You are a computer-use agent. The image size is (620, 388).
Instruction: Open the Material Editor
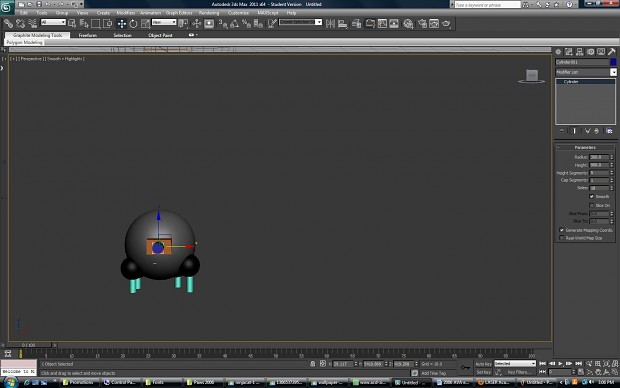click(x=408, y=24)
